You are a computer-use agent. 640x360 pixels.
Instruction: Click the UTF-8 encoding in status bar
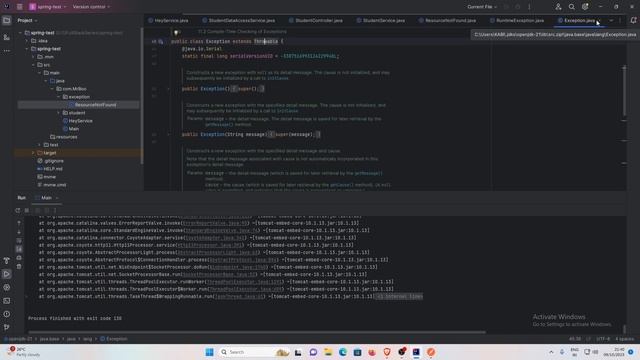pos(603,339)
